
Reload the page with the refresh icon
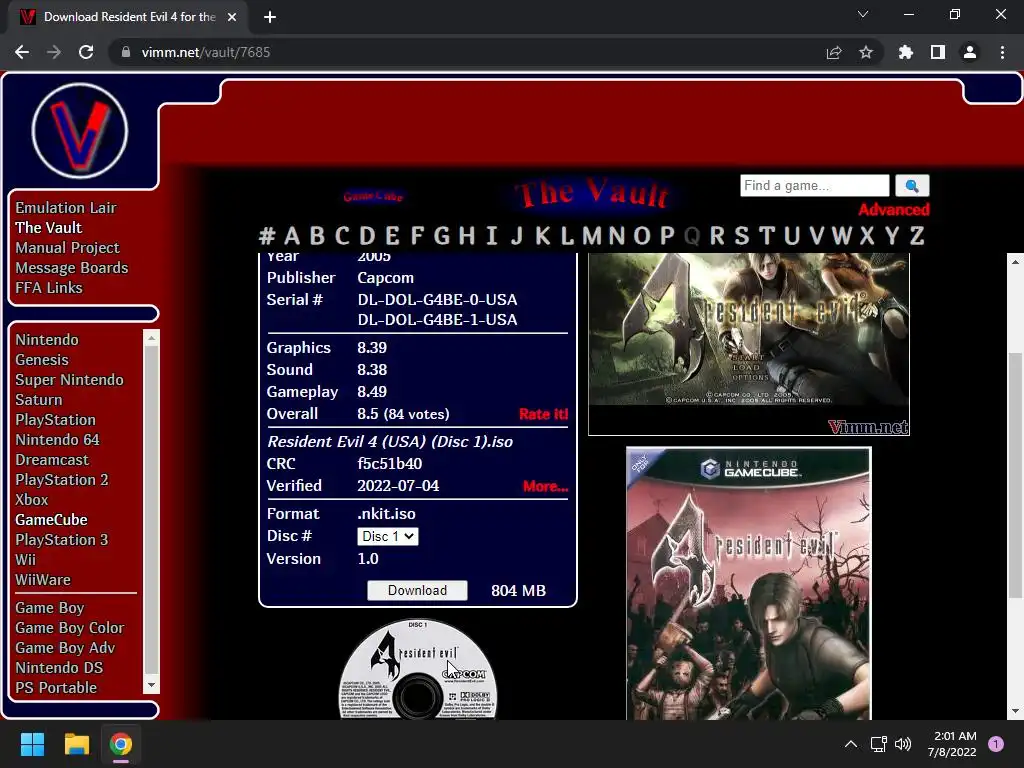[x=86, y=52]
